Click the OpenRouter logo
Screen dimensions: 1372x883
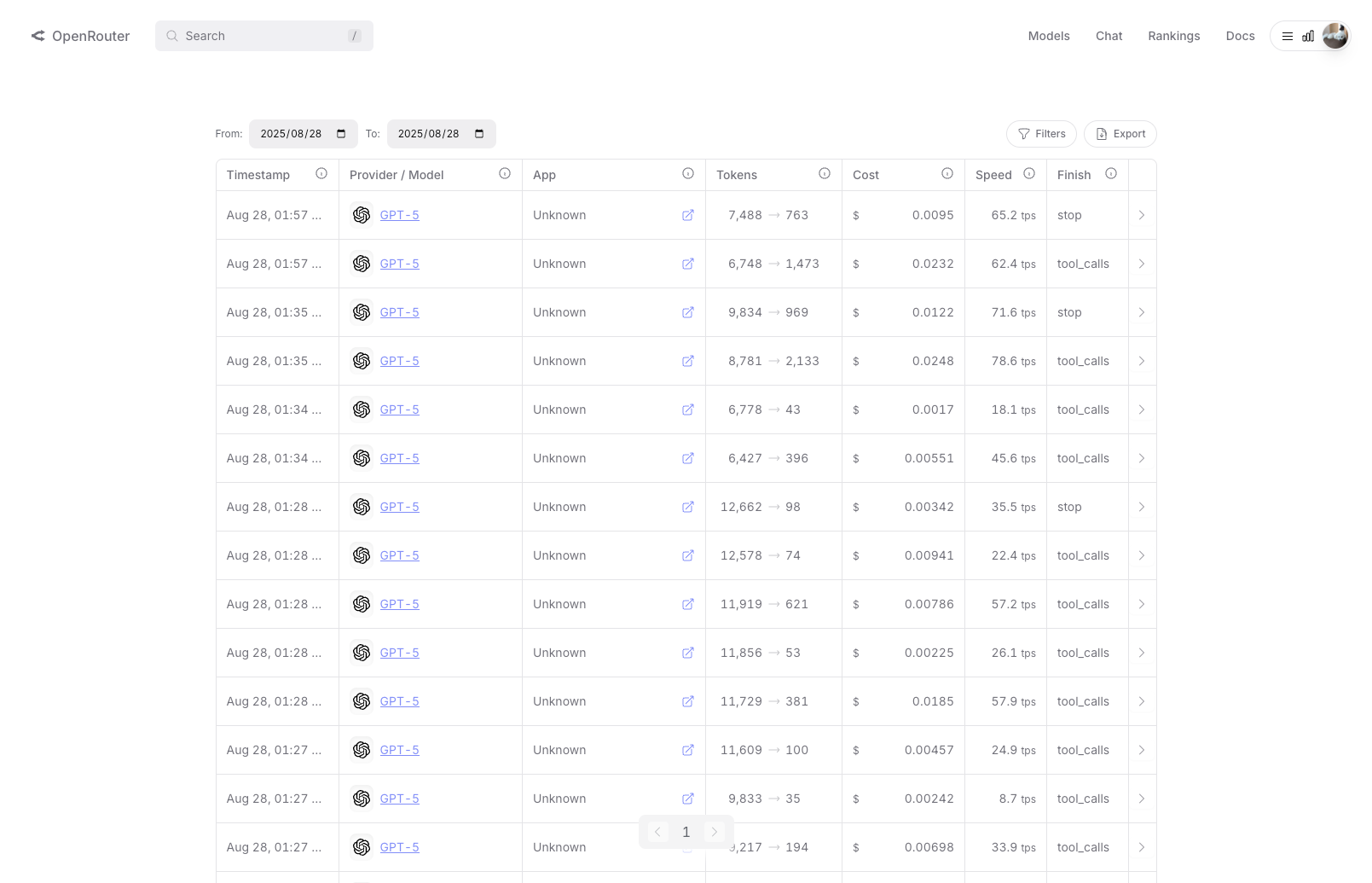[80, 36]
